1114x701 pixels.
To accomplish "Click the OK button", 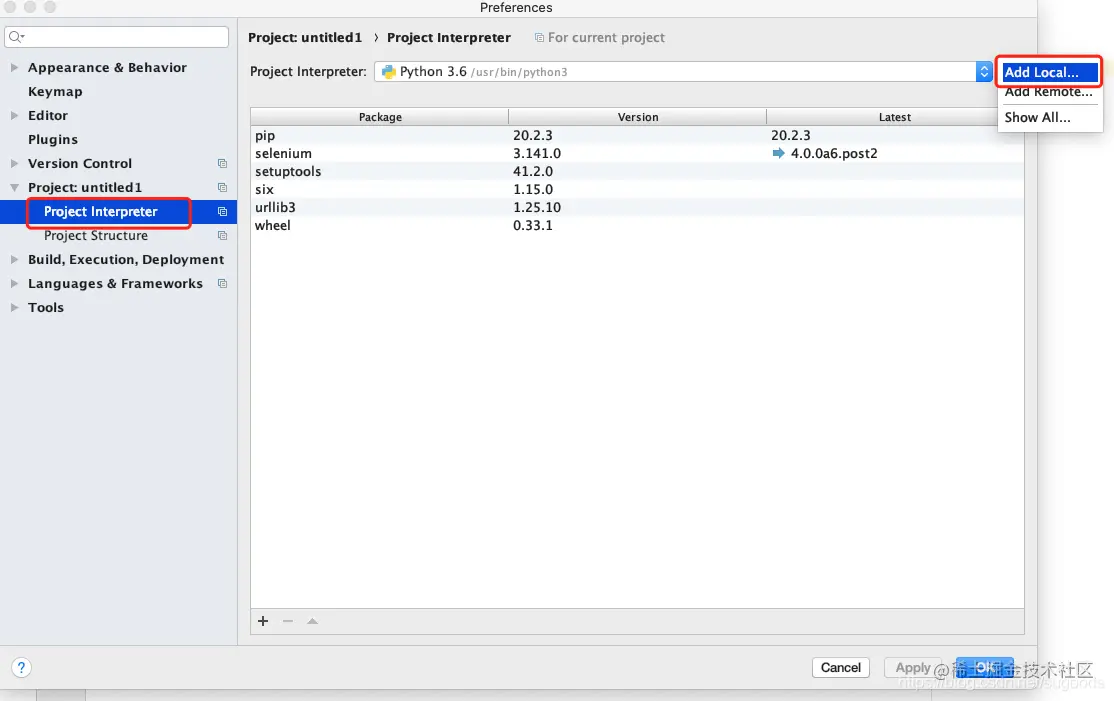I will point(985,668).
